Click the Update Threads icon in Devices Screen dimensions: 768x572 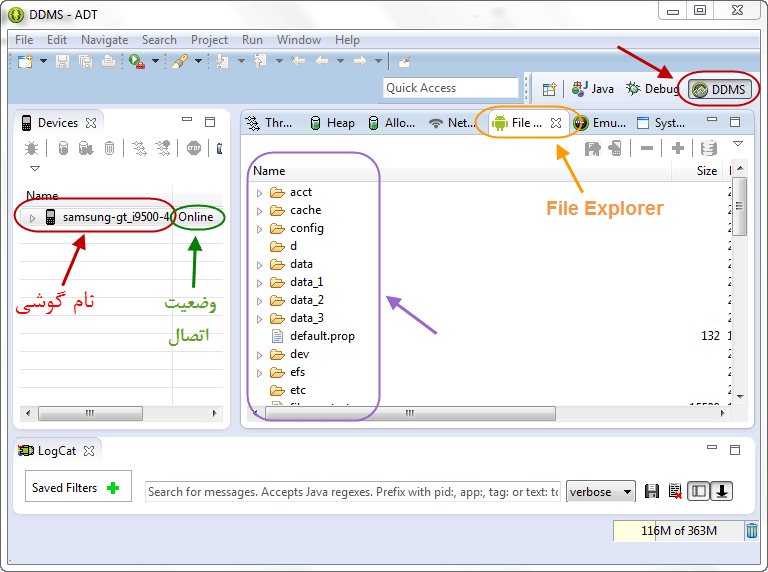point(140,148)
